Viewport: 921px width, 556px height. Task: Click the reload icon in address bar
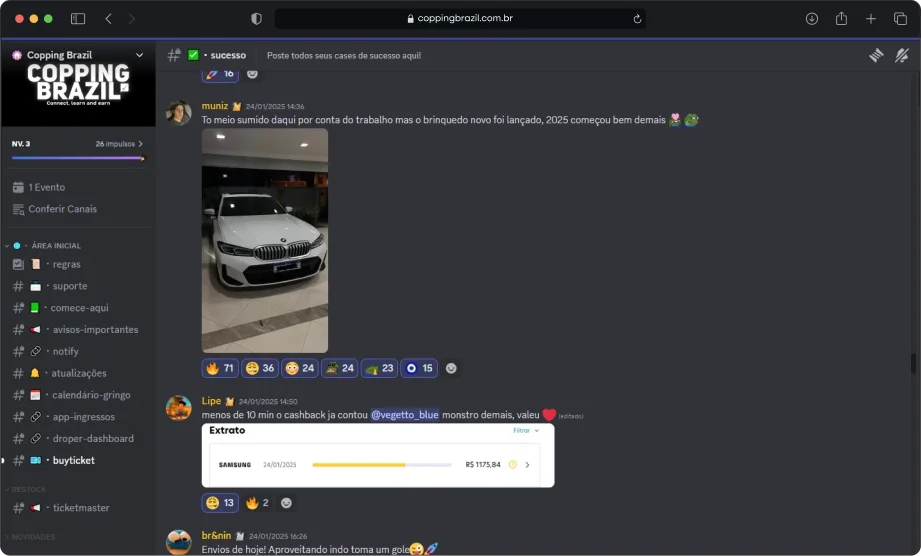(637, 19)
